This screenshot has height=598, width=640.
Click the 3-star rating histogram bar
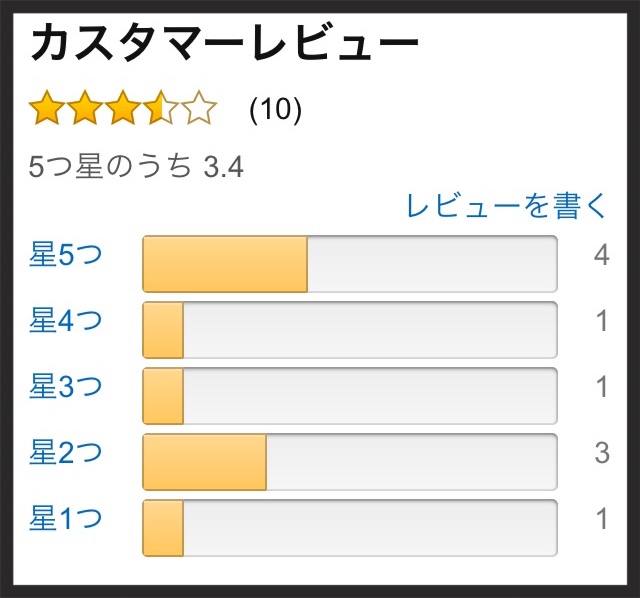click(350, 396)
